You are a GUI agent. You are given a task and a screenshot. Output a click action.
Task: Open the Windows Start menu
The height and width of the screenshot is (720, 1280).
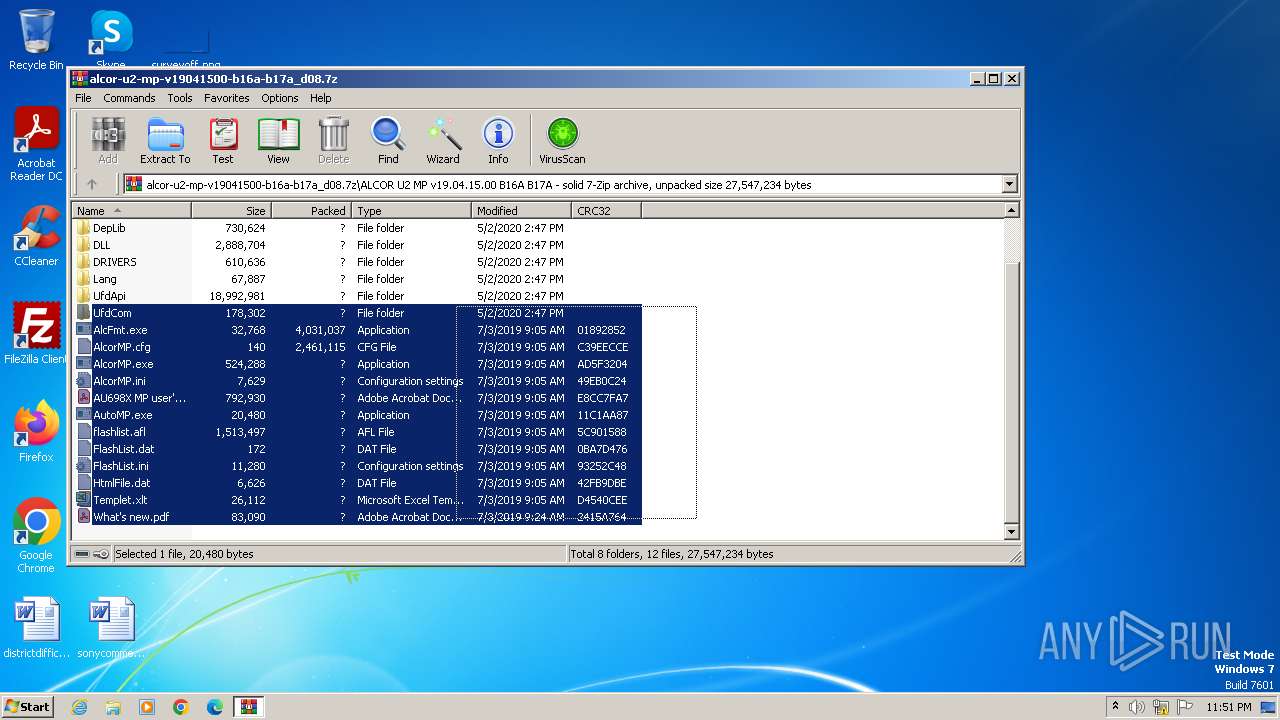(28, 706)
